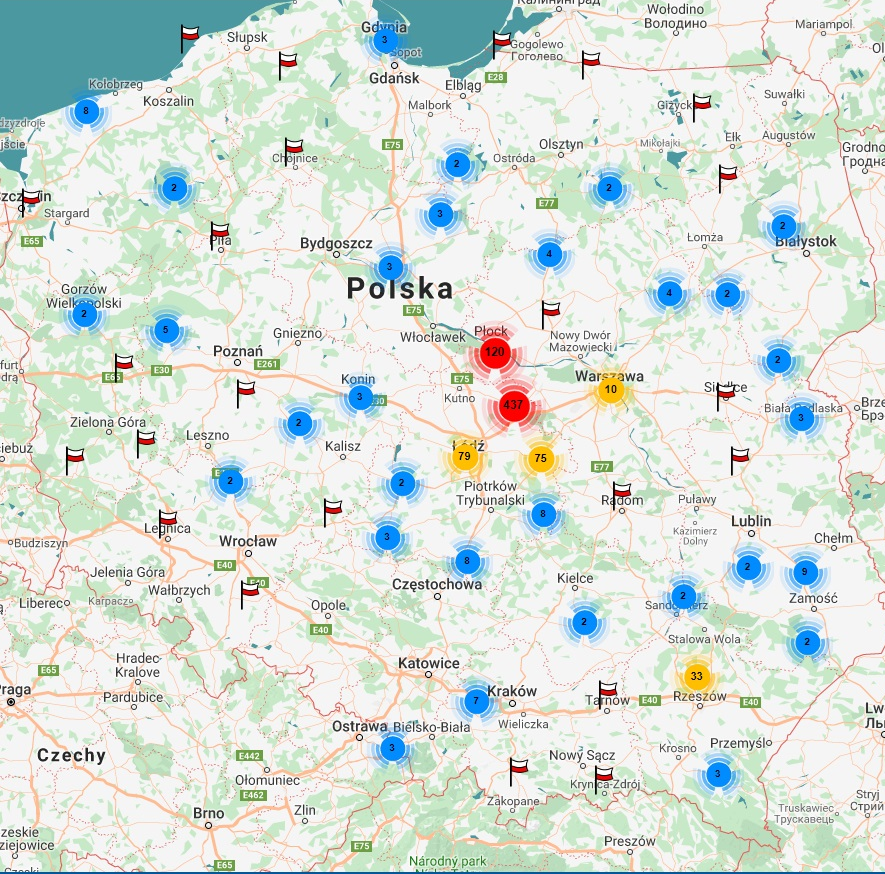Click the flag marker at Radom
Screen dimensions: 885x874
pos(621,497)
